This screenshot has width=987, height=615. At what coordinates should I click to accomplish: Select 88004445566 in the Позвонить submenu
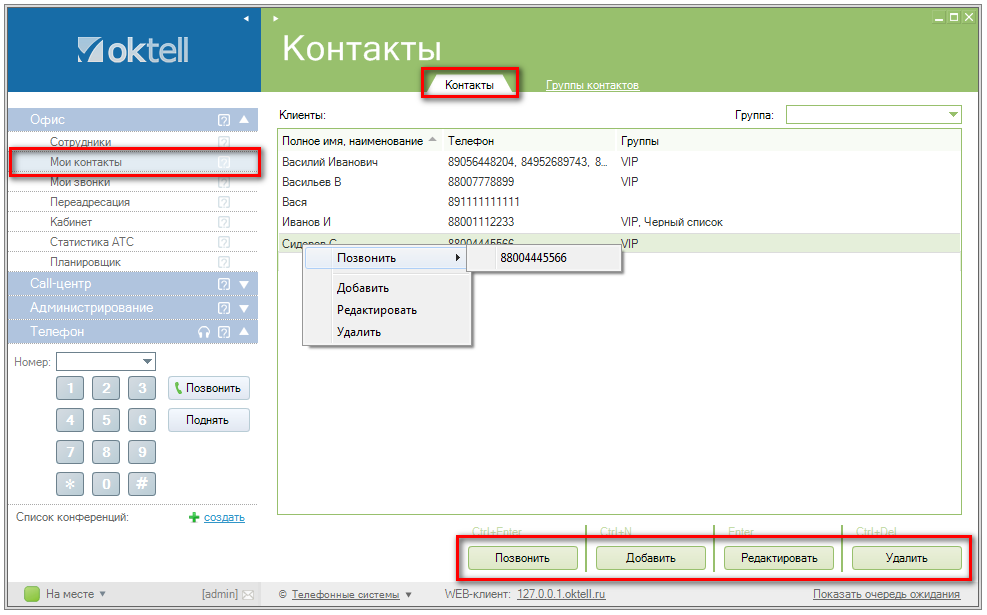(x=533, y=258)
